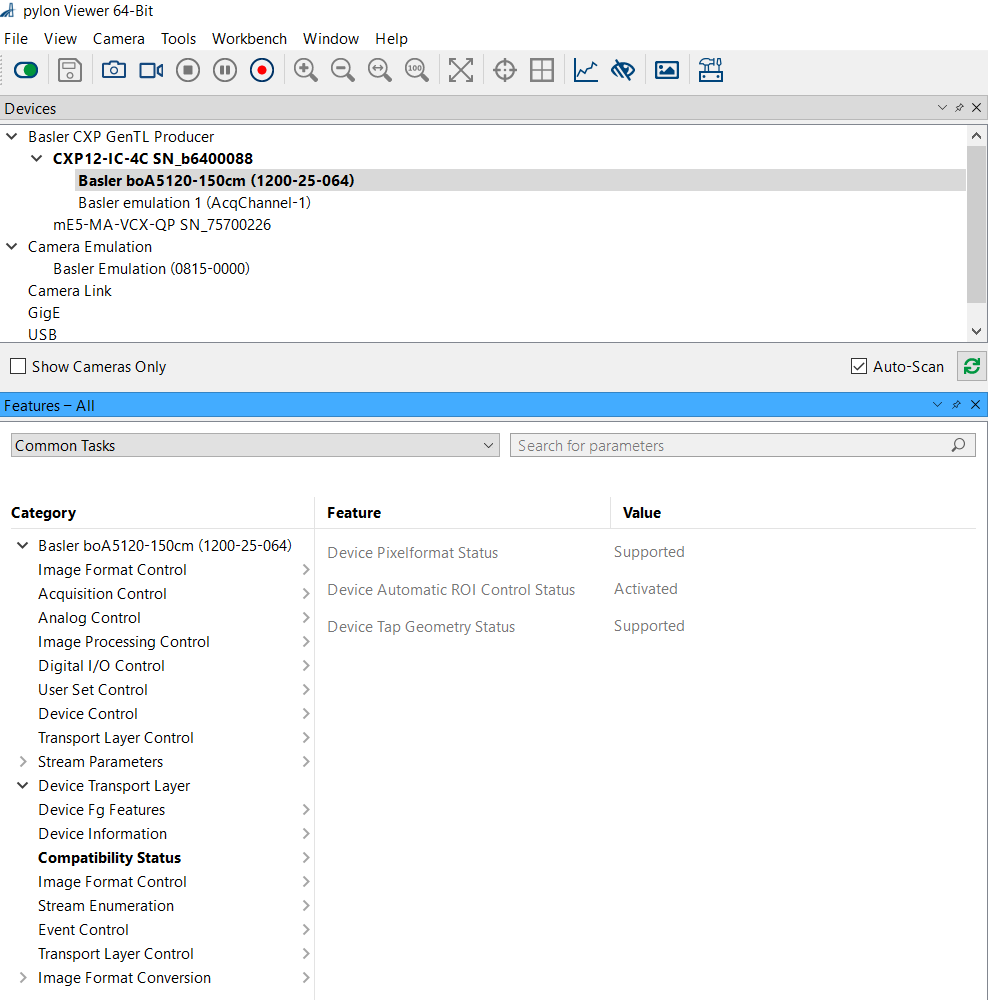Open the Camera menu
Image resolution: width=988 pixels, height=1000 pixels.
coord(119,39)
